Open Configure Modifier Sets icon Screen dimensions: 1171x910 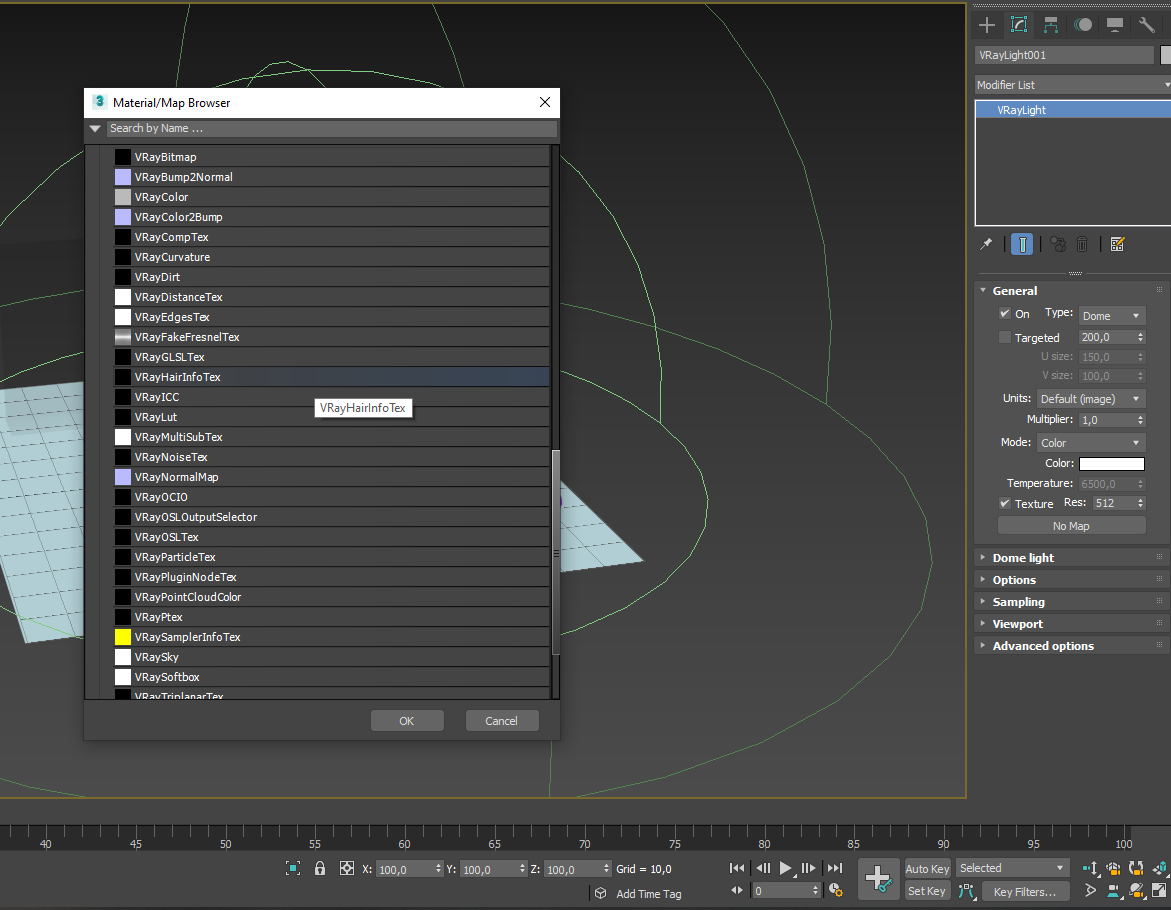point(1117,244)
